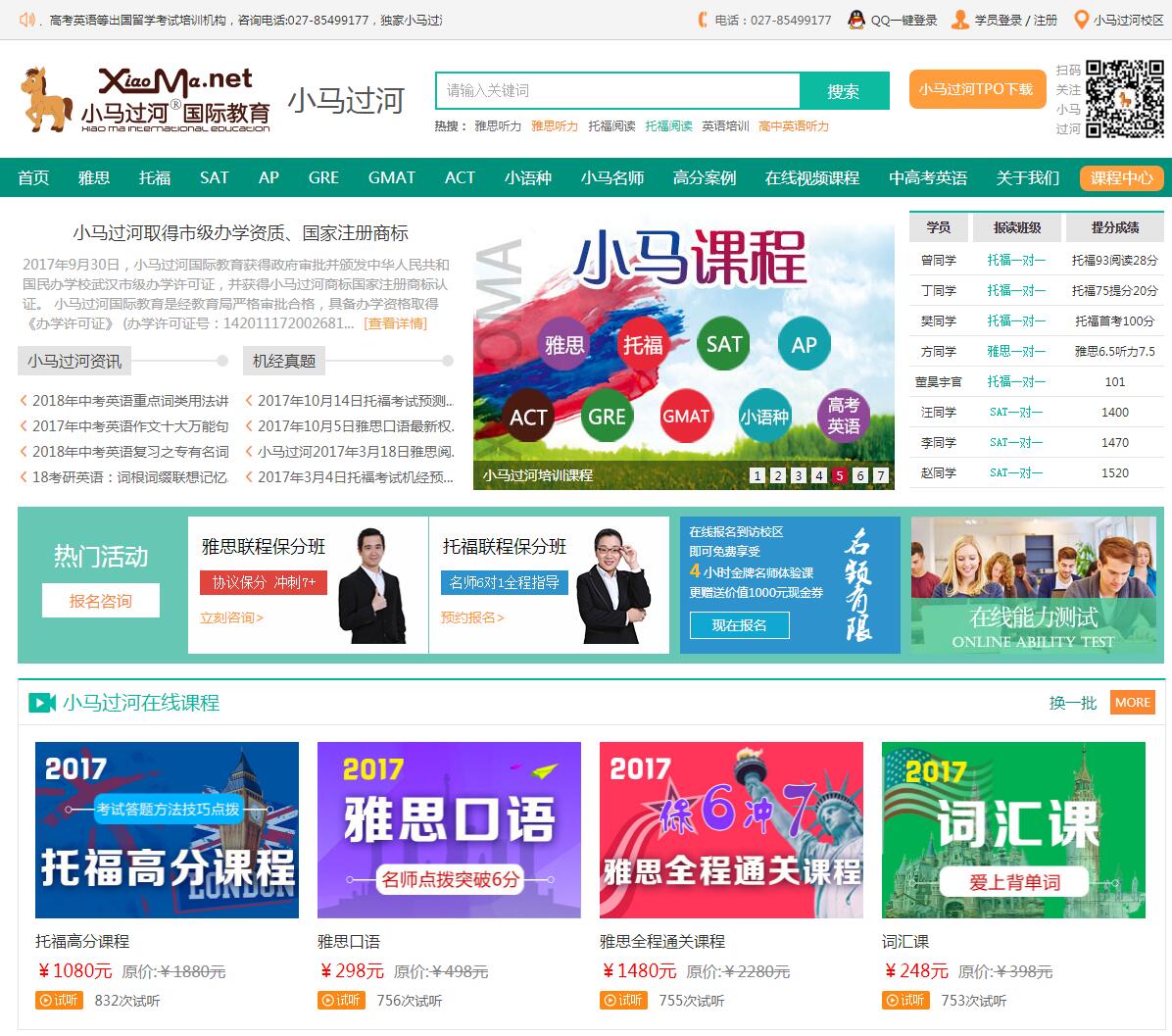The height and width of the screenshot is (1036, 1172).
Task: Click the 高考英语 circle on the banner
Action: (x=843, y=416)
